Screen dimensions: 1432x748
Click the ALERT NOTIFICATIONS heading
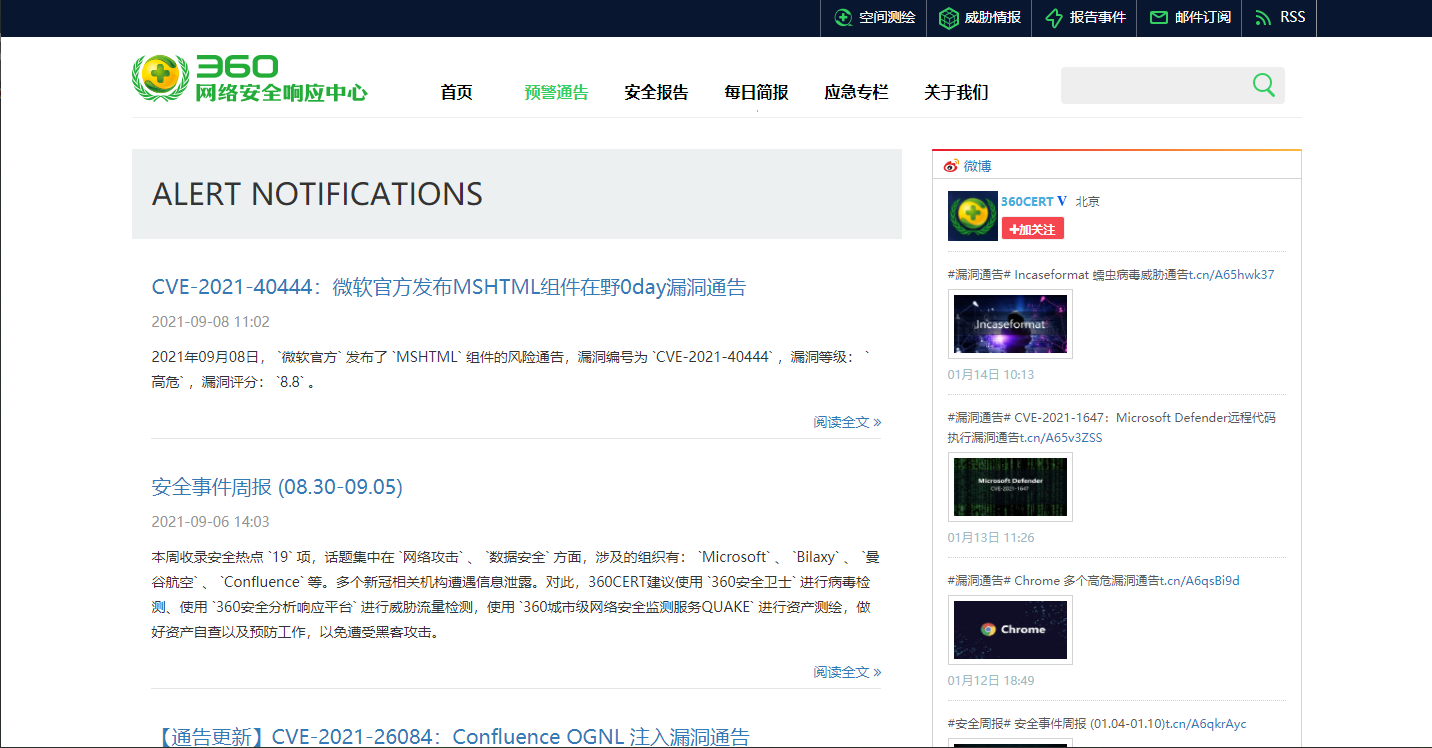317,194
